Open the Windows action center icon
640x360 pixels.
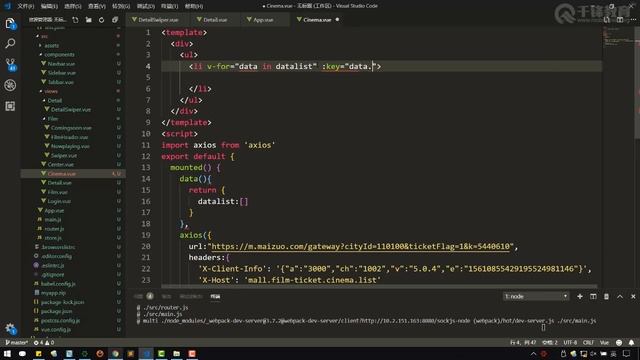627,354
